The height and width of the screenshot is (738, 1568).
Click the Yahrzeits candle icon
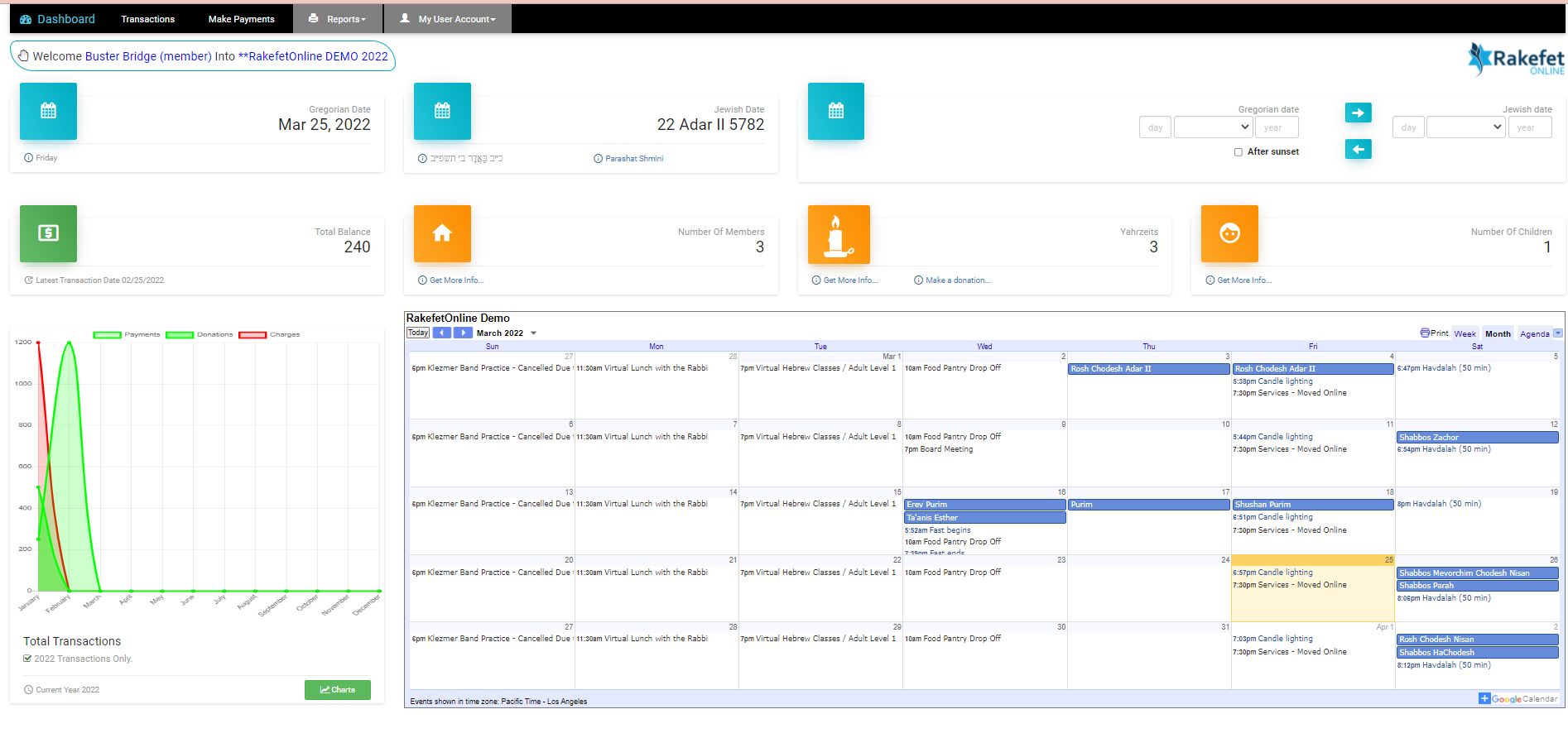[x=839, y=235]
